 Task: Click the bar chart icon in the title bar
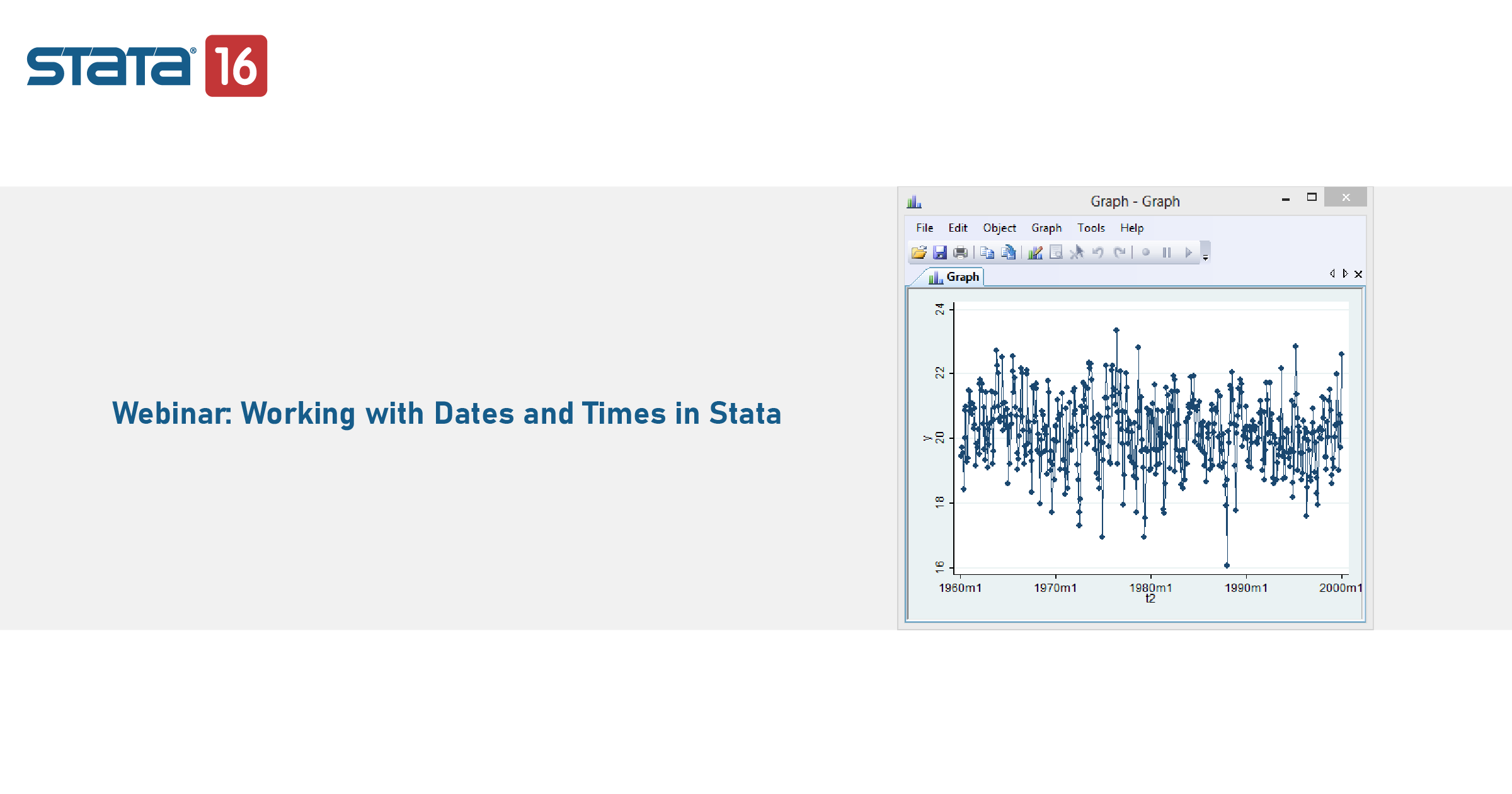[914, 201]
